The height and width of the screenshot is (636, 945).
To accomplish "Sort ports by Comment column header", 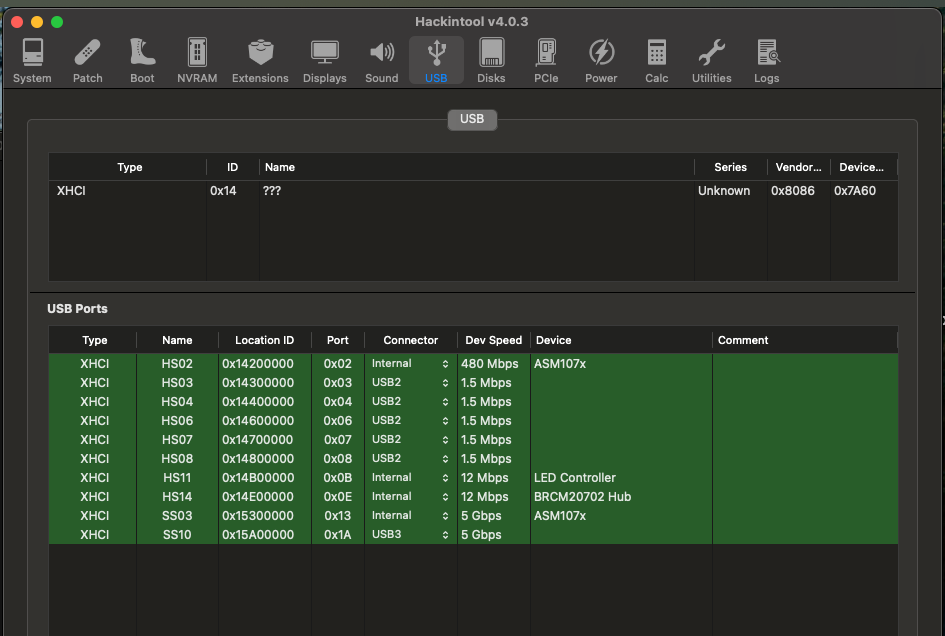I will (805, 340).
